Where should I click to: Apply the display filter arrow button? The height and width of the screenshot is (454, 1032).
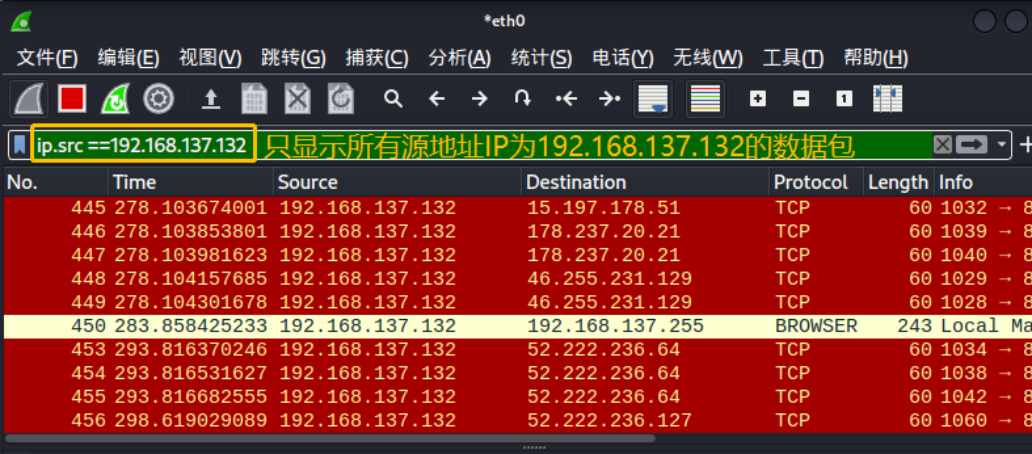tap(971, 144)
